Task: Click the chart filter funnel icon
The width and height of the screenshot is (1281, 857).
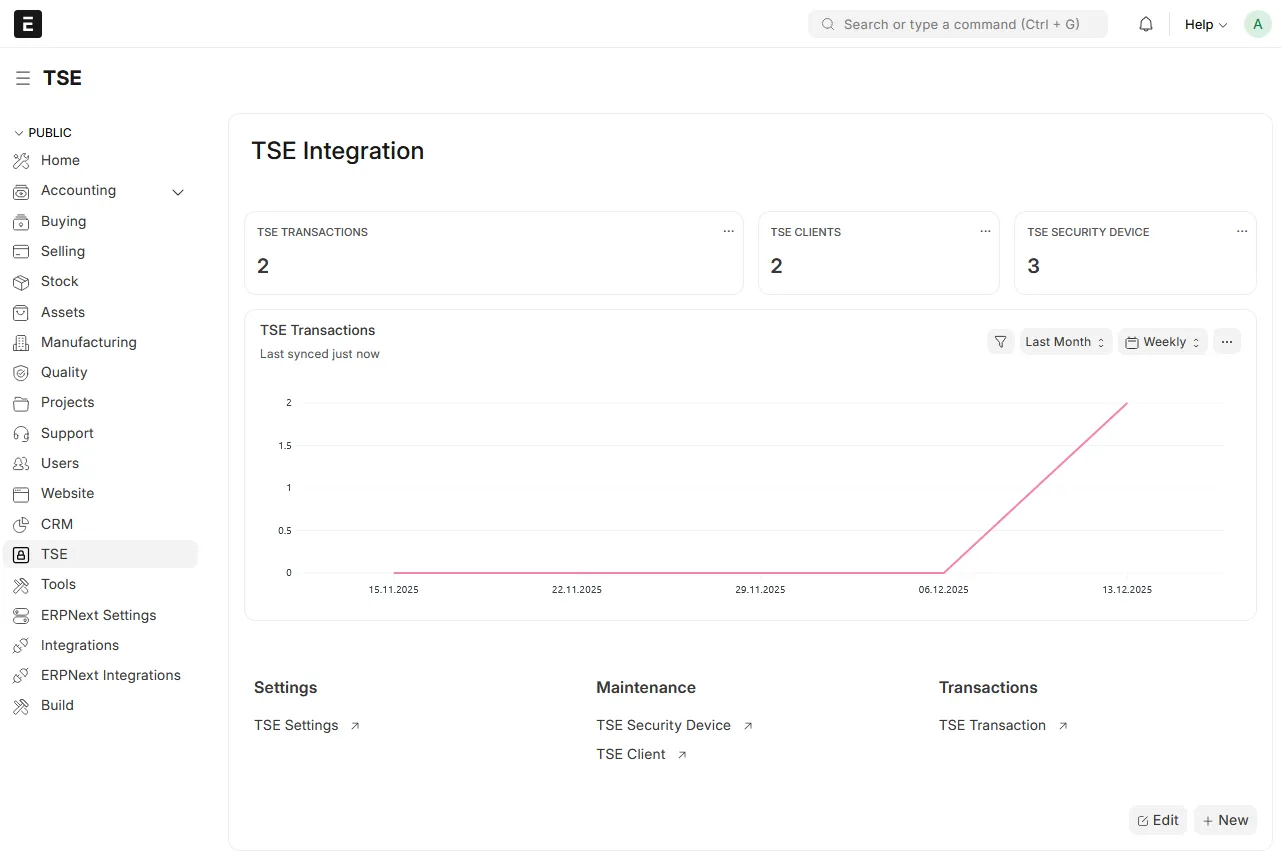Action: tap(1000, 342)
